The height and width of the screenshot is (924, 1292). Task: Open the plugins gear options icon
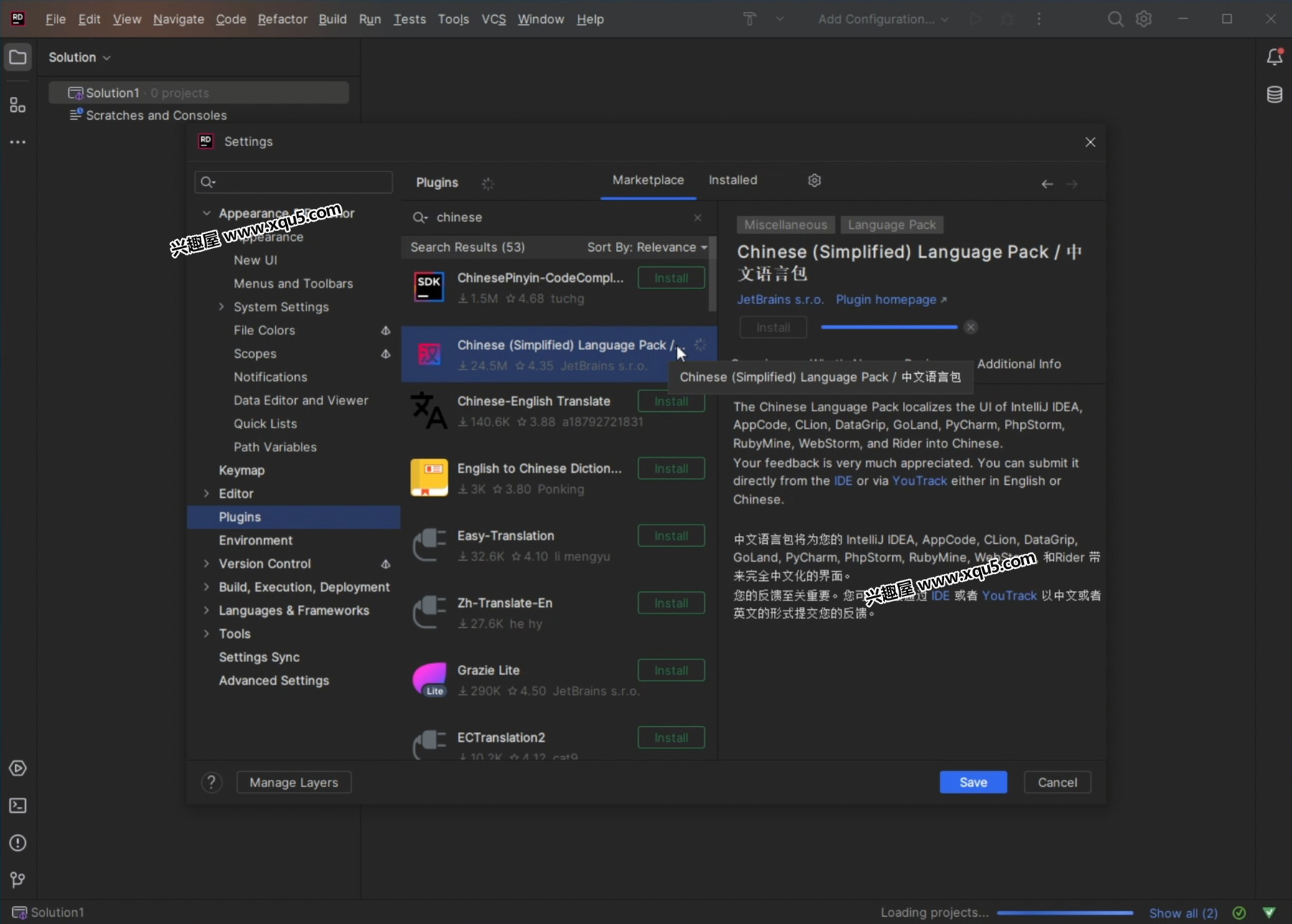(814, 181)
